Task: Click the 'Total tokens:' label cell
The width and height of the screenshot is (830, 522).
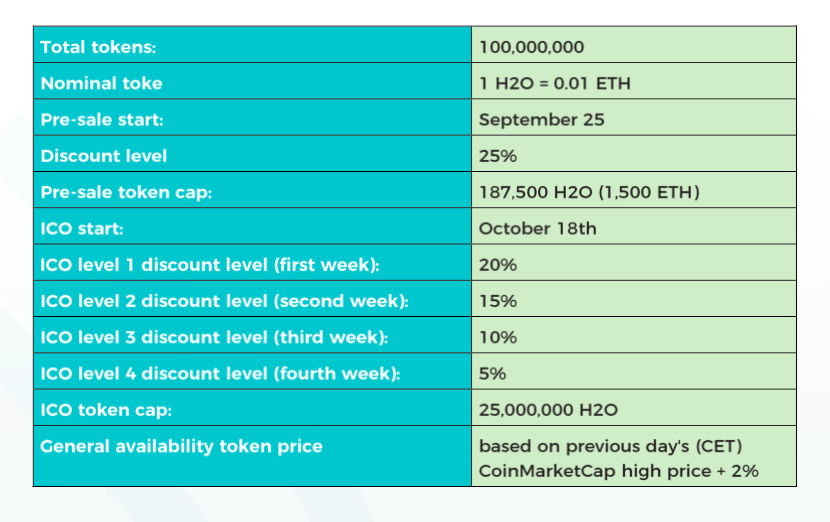Action: (x=98, y=47)
